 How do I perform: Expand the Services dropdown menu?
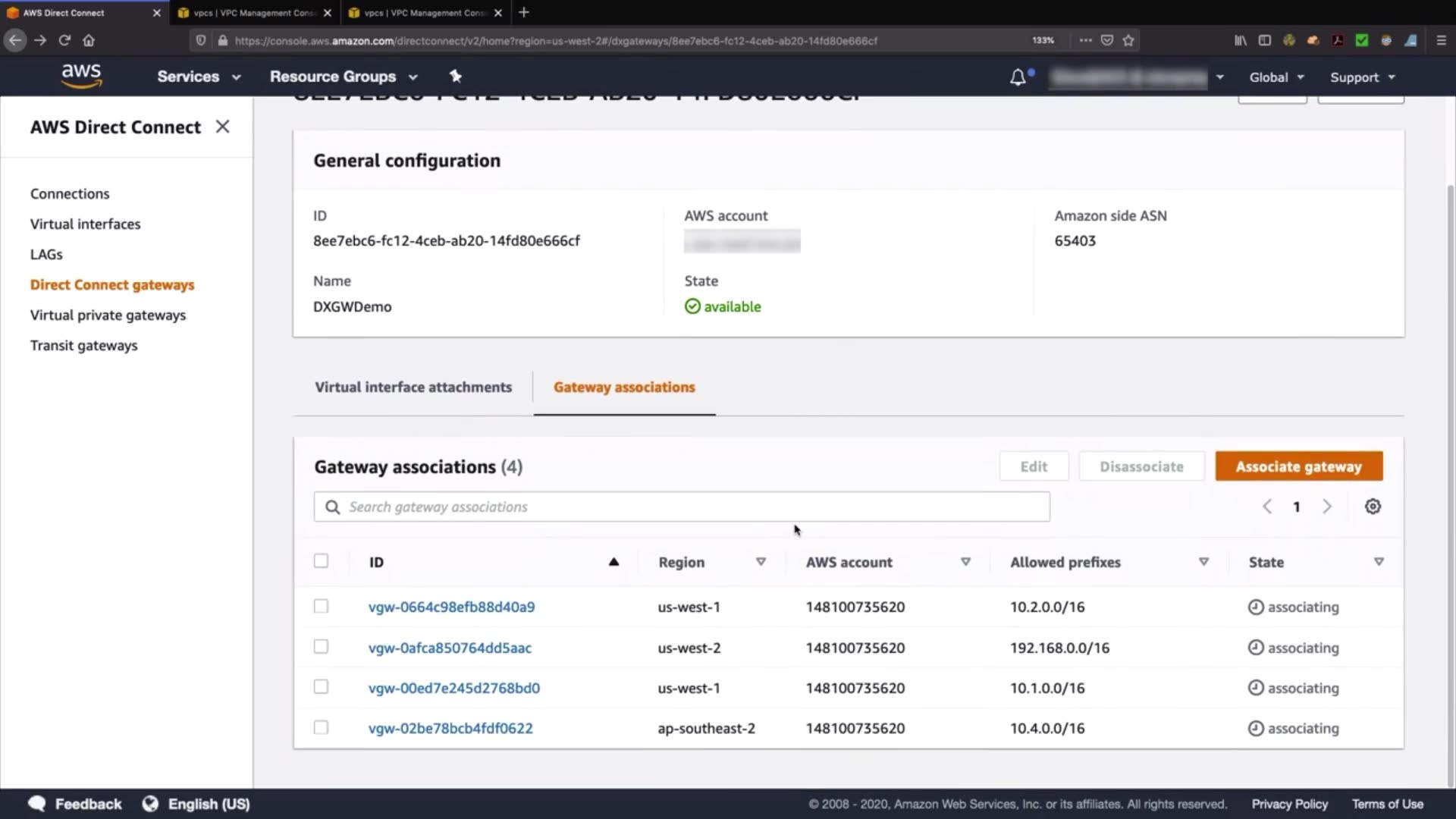[199, 77]
